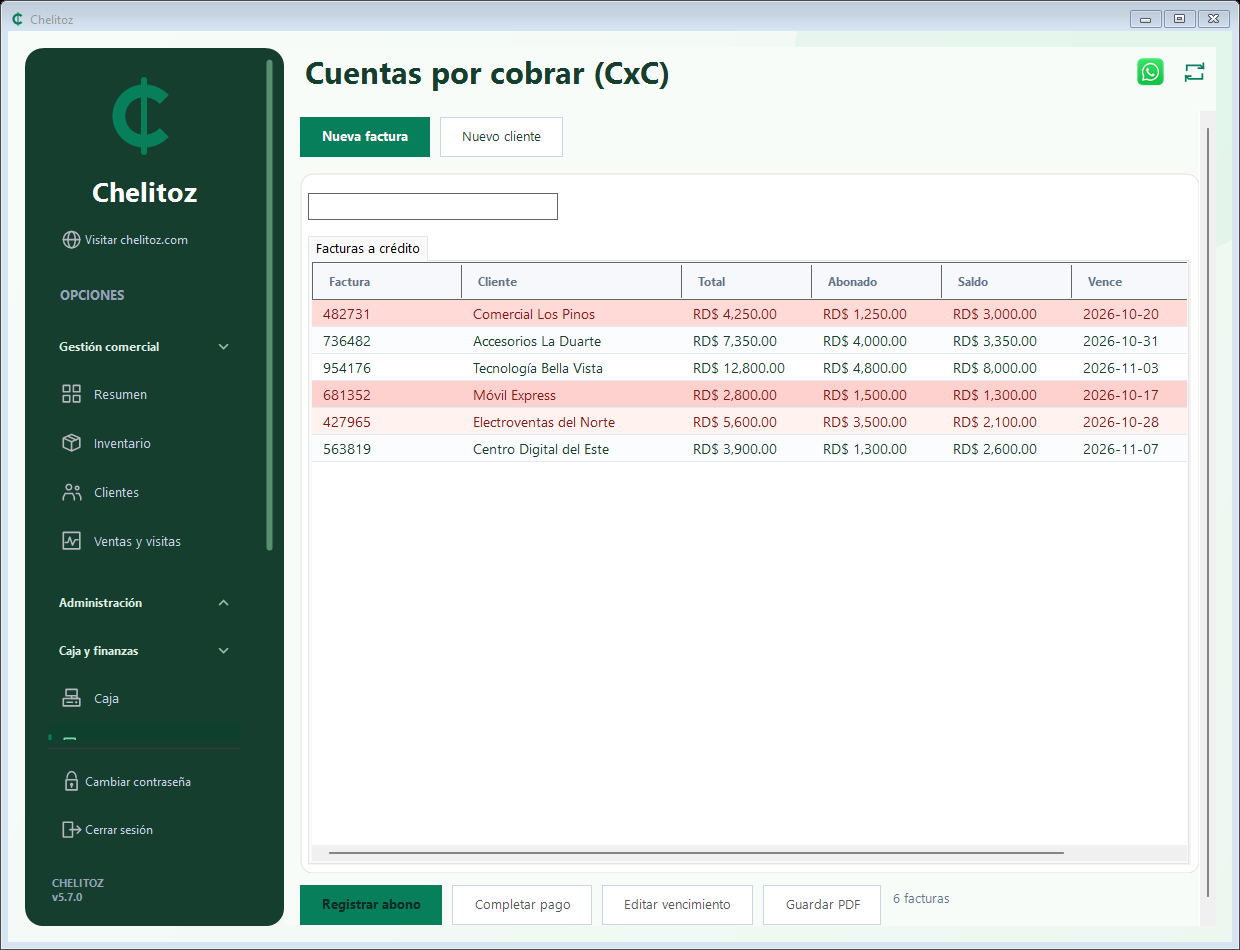Click the Ventas y visitas chart icon
Image resolution: width=1240 pixels, height=950 pixels.
[x=71, y=541]
